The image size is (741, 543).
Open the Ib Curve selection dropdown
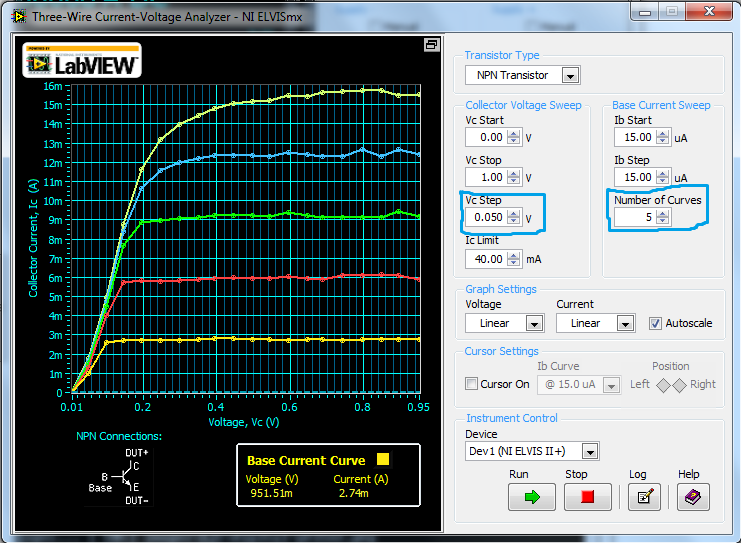coord(612,386)
